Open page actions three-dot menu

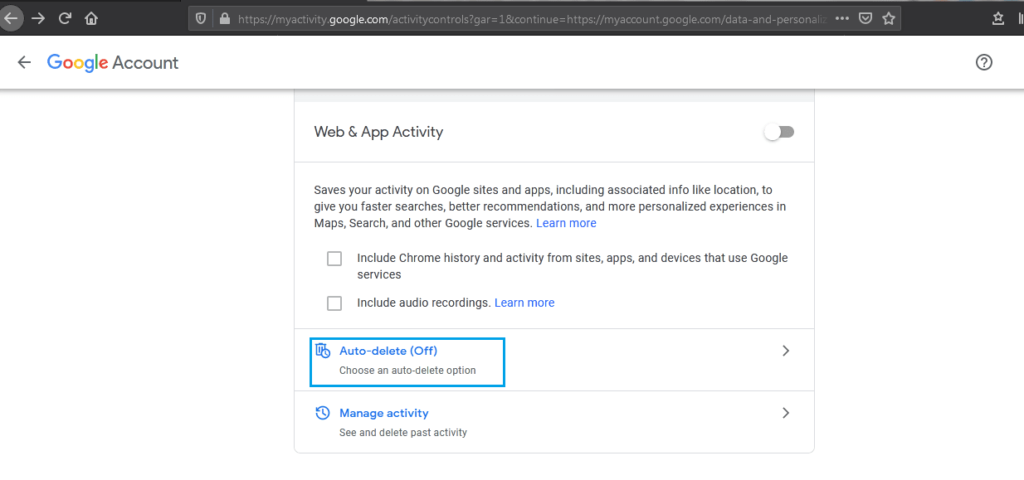pos(842,18)
